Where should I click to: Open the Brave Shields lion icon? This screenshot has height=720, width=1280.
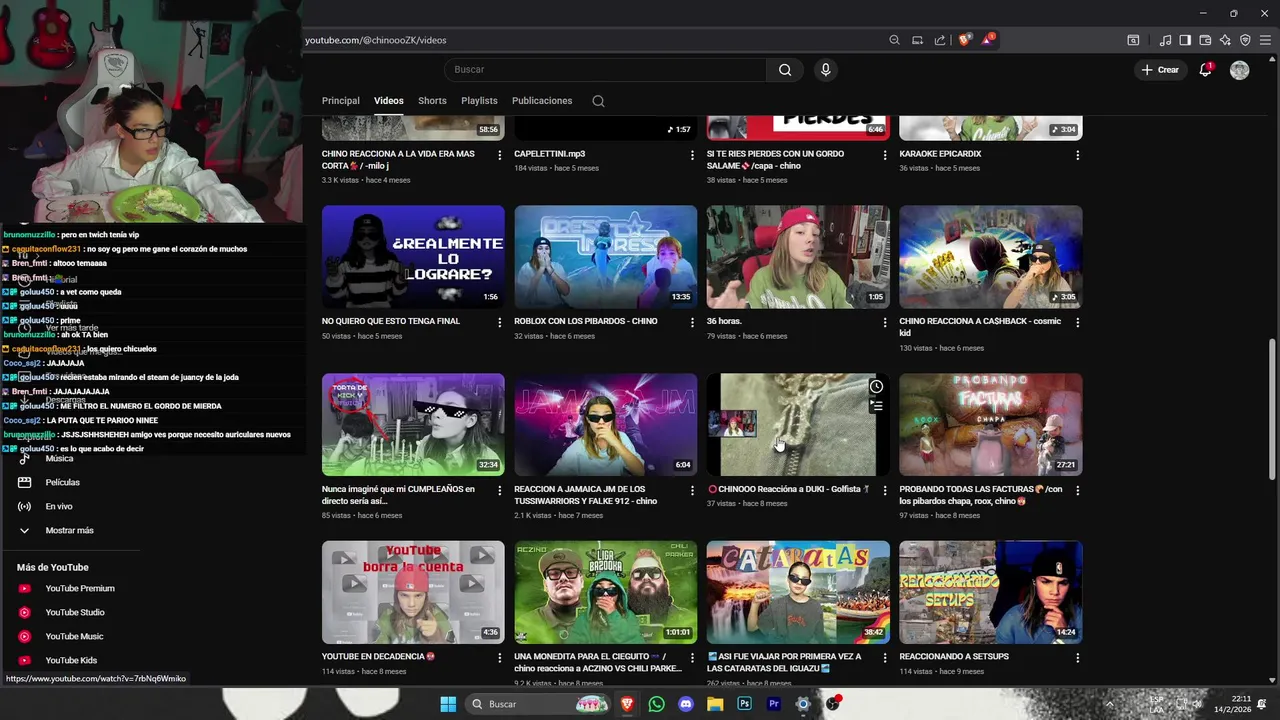pos(964,40)
